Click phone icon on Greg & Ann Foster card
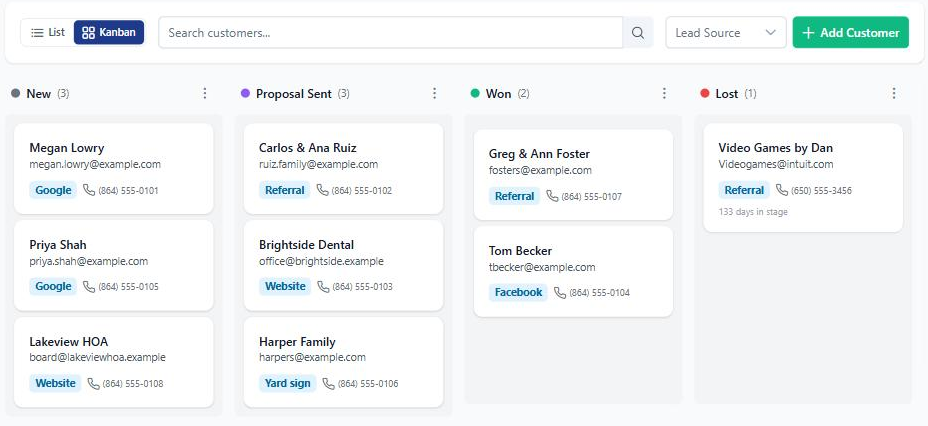This screenshot has width=928, height=426. point(552,196)
